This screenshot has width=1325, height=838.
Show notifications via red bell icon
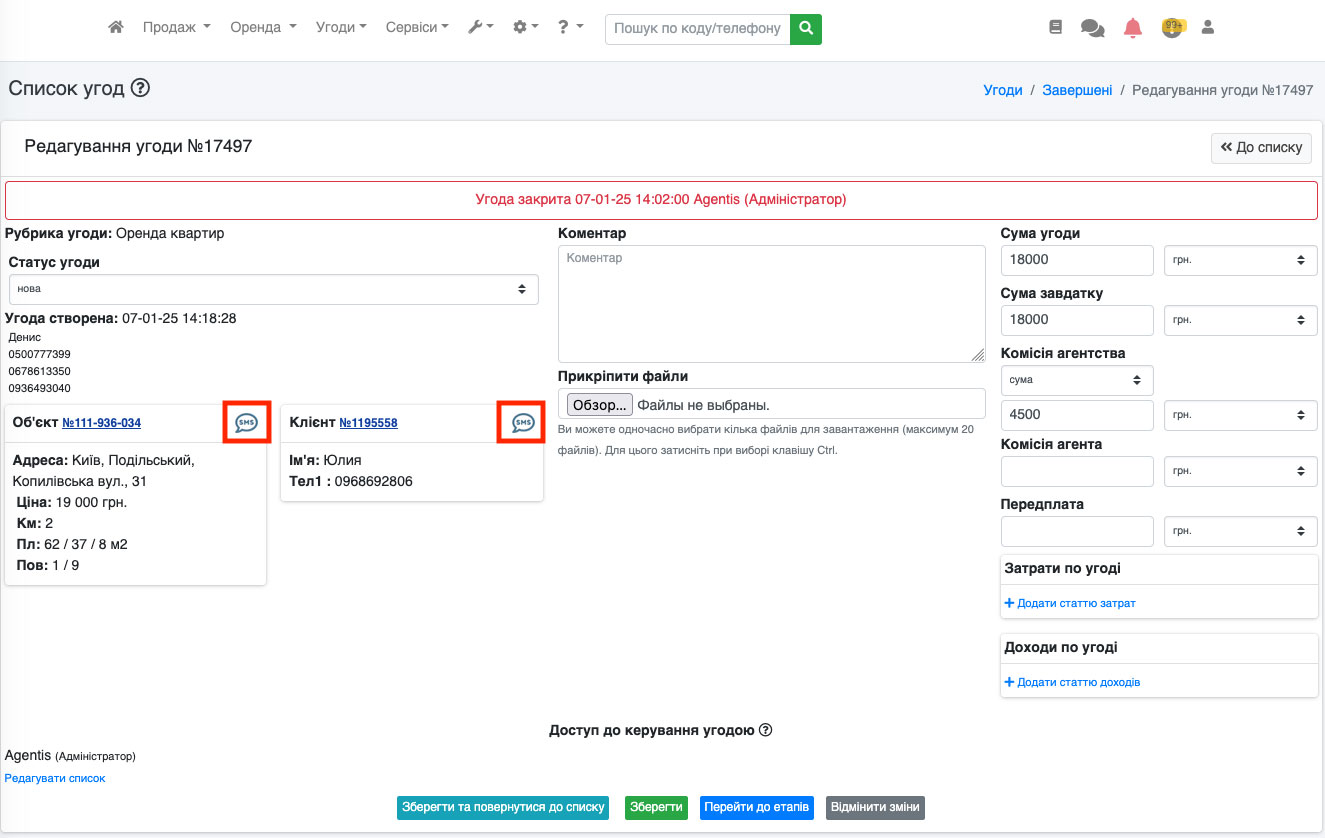click(1132, 28)
